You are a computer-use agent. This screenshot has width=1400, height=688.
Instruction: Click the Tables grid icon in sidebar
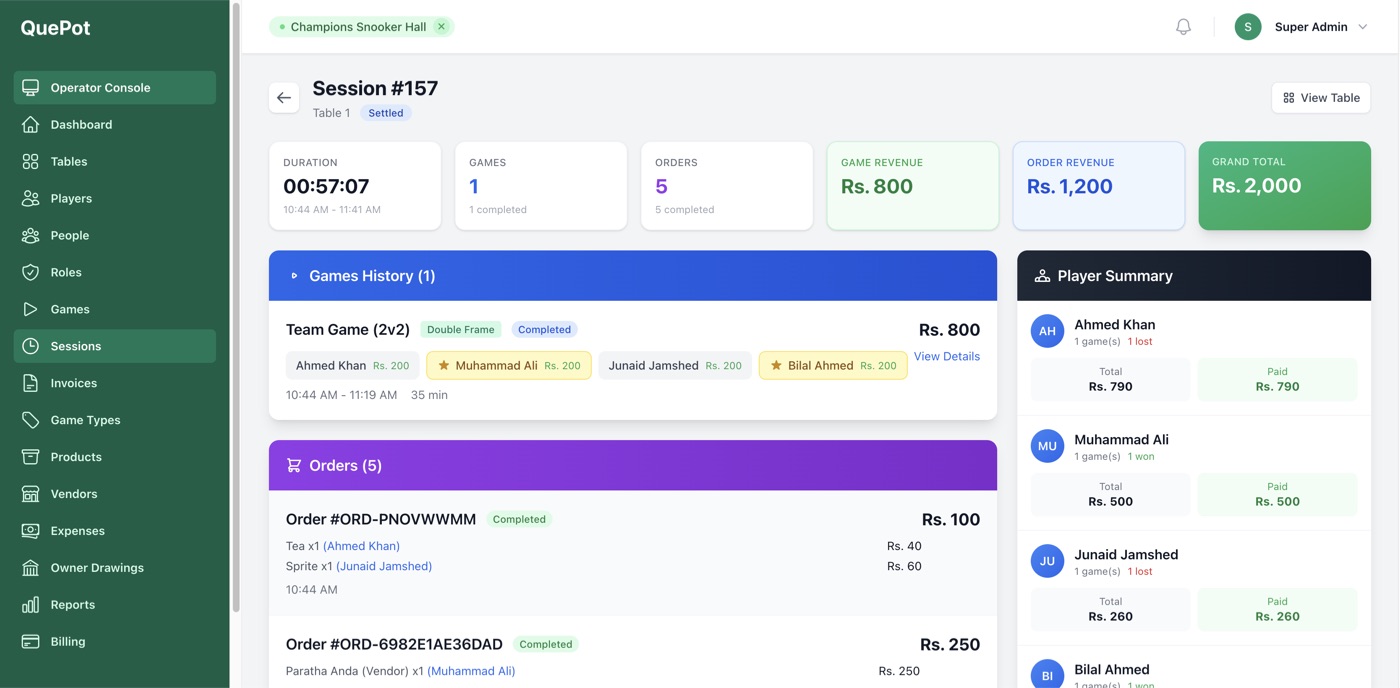31,162
